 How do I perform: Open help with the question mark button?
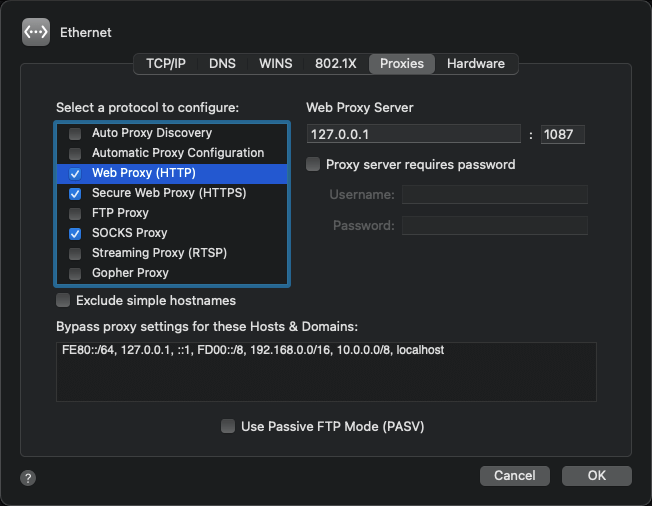28,478
